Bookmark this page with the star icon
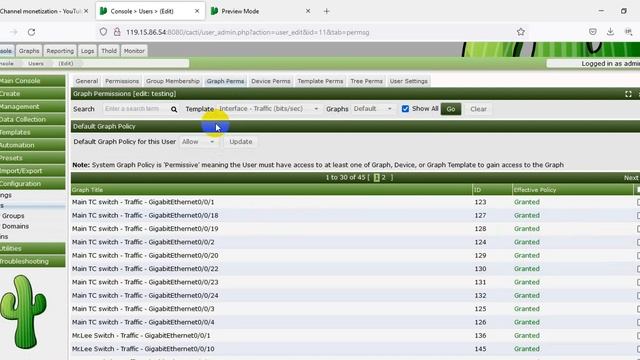Screen dimensions: 640x360 520,32
